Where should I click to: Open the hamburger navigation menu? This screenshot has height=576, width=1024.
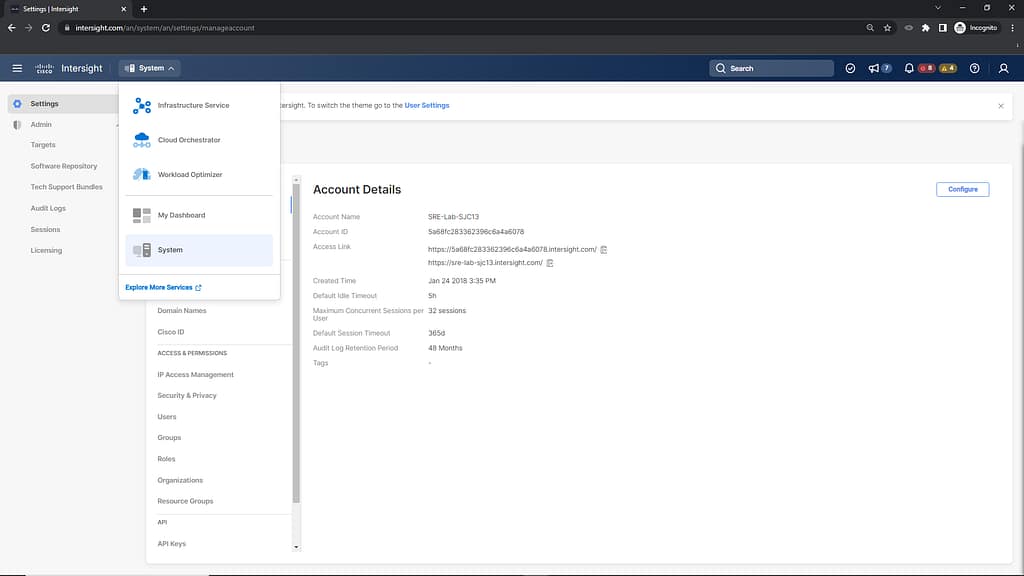point(17,68)
